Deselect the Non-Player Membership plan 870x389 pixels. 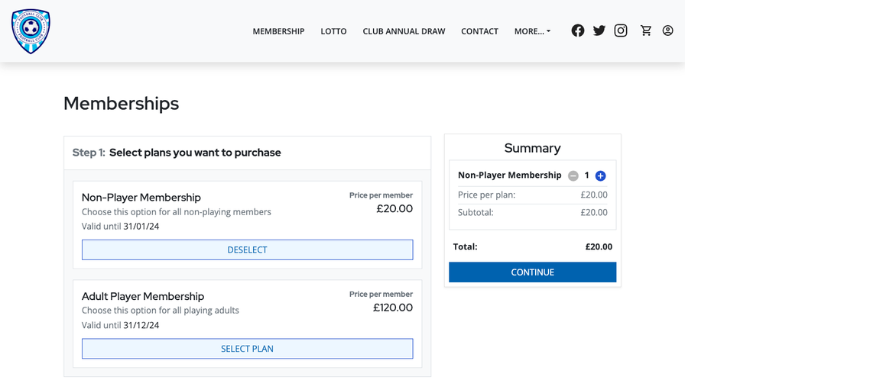pyautogui.click(x=247, y=250)
